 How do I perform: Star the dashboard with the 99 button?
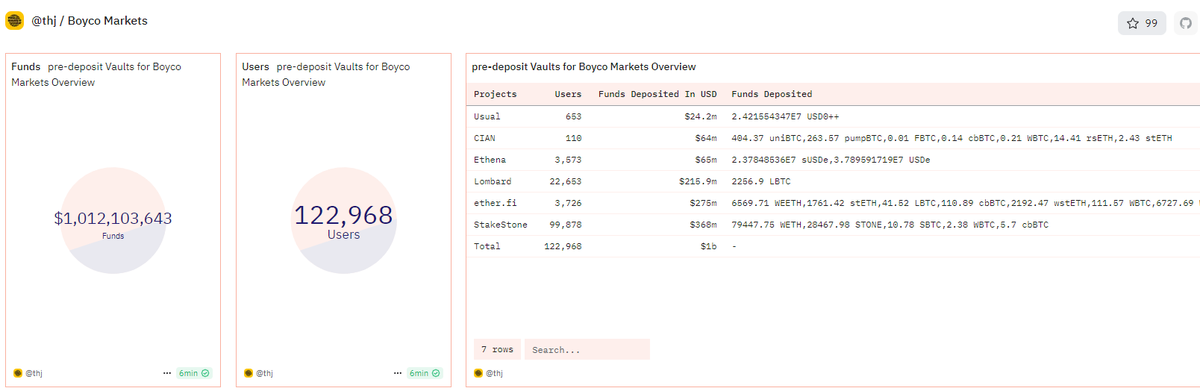(1142, 22)
